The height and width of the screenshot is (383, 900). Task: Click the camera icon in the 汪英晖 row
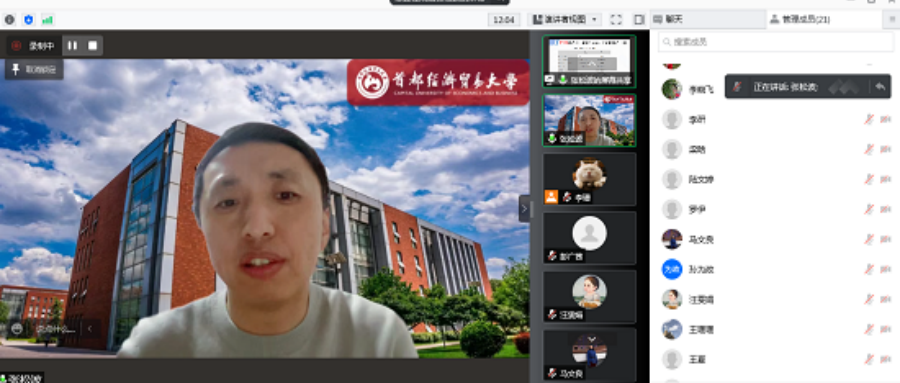[886, 299]
